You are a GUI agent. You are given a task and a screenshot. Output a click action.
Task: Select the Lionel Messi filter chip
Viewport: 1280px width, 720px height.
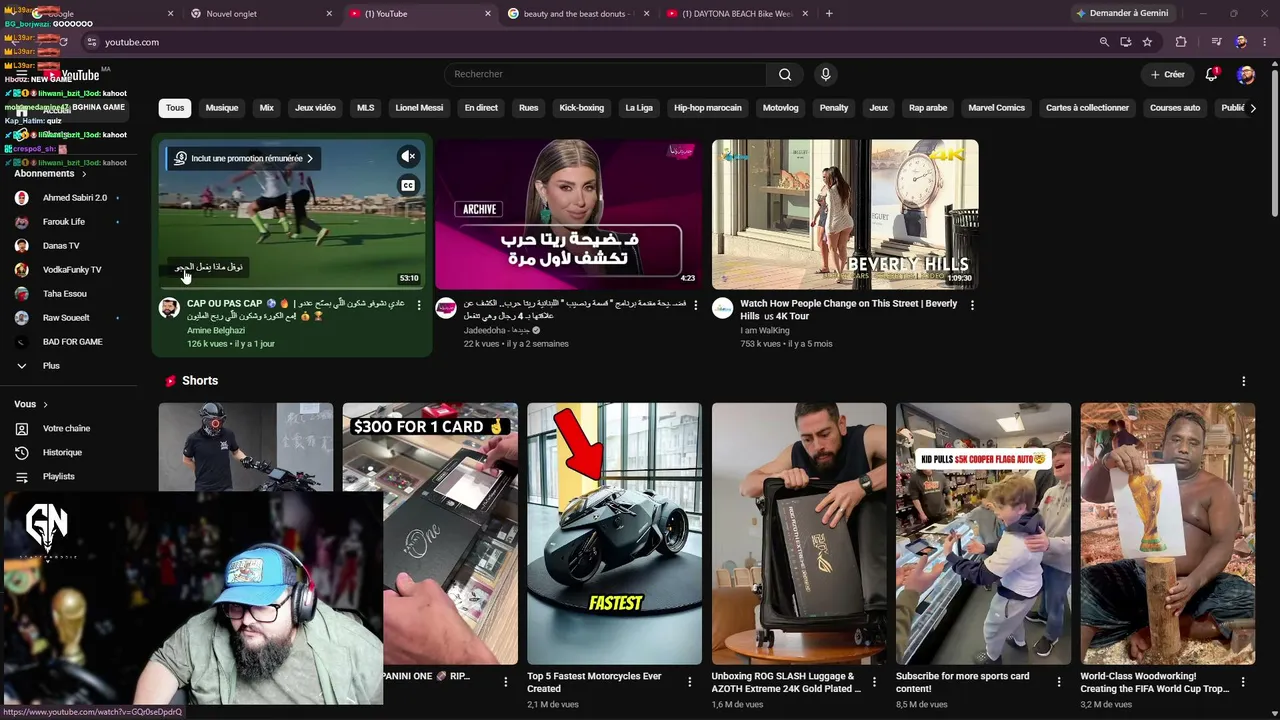point(419,108)
